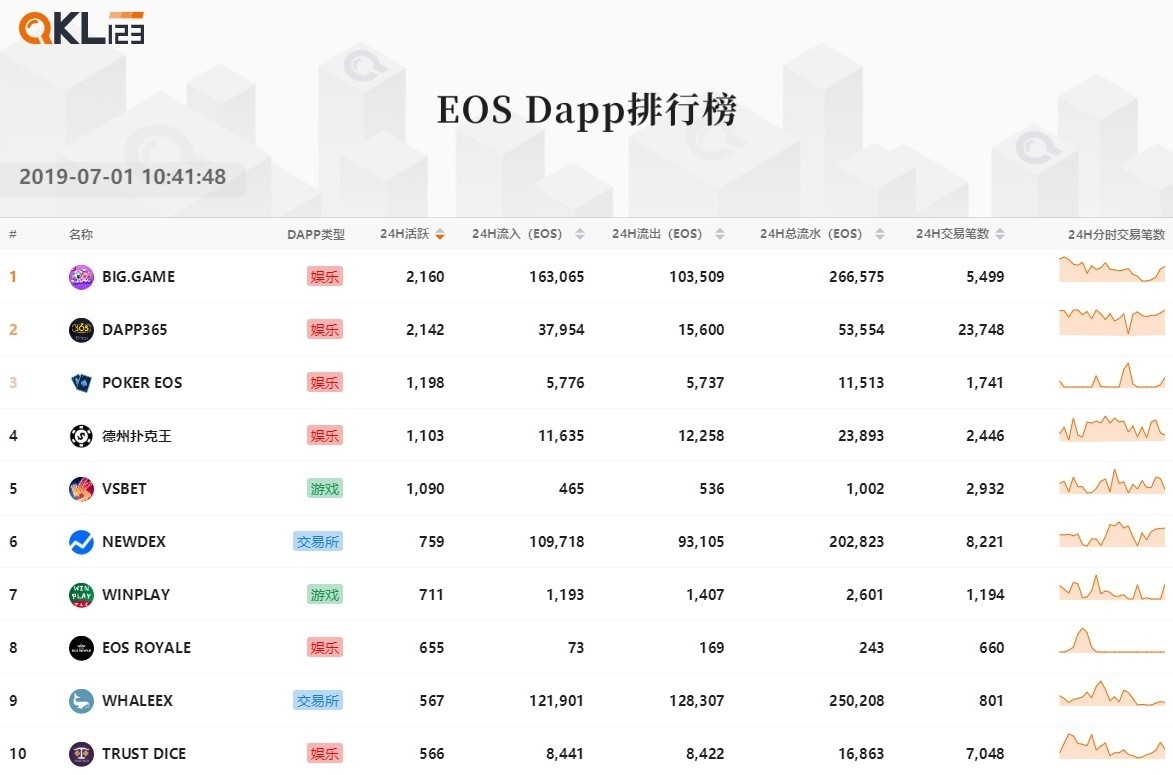Click 娱乐 tag in DAPP365 row

(x=325, y=330)
